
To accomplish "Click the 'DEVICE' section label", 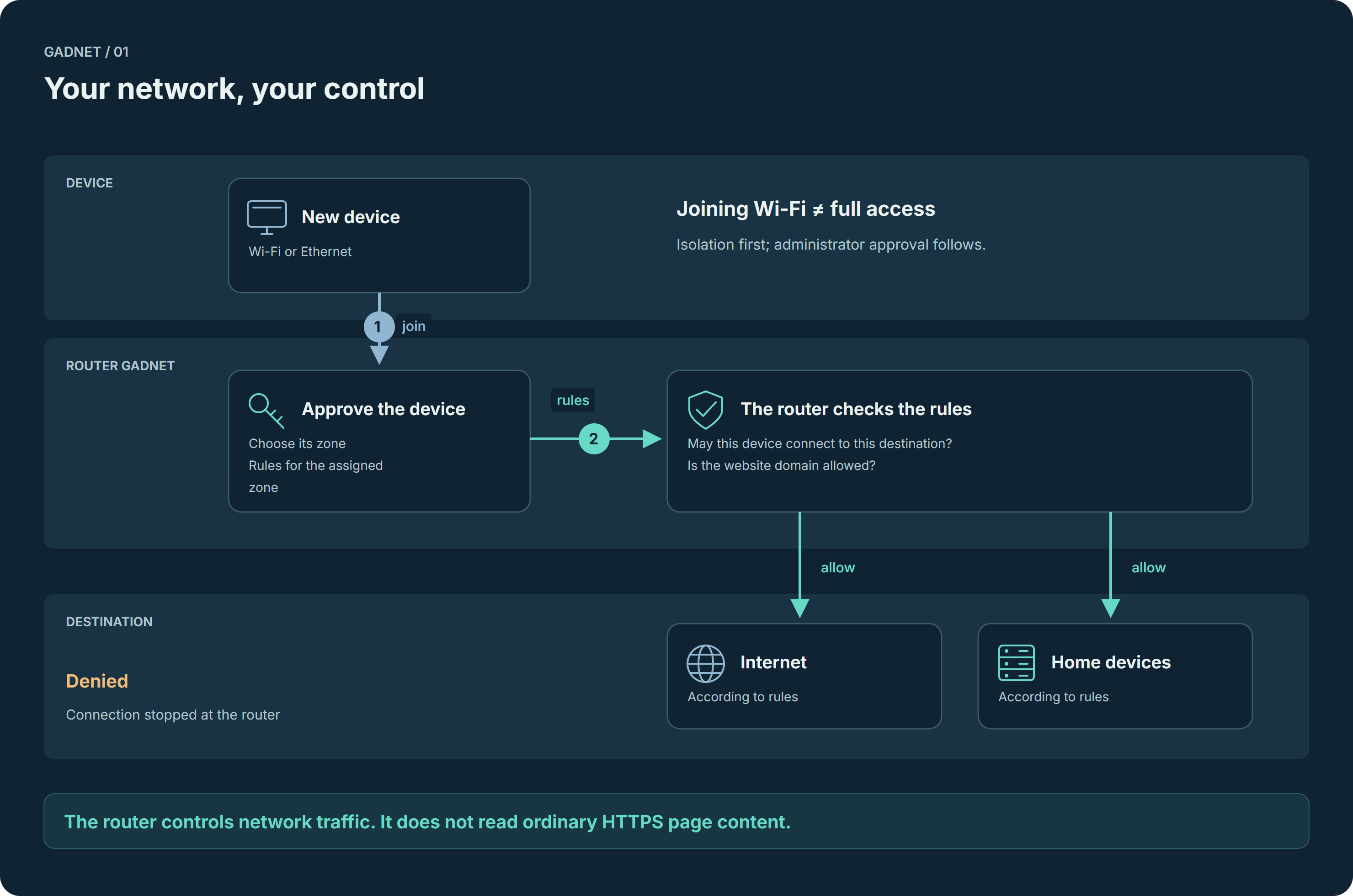I will 89,183.
